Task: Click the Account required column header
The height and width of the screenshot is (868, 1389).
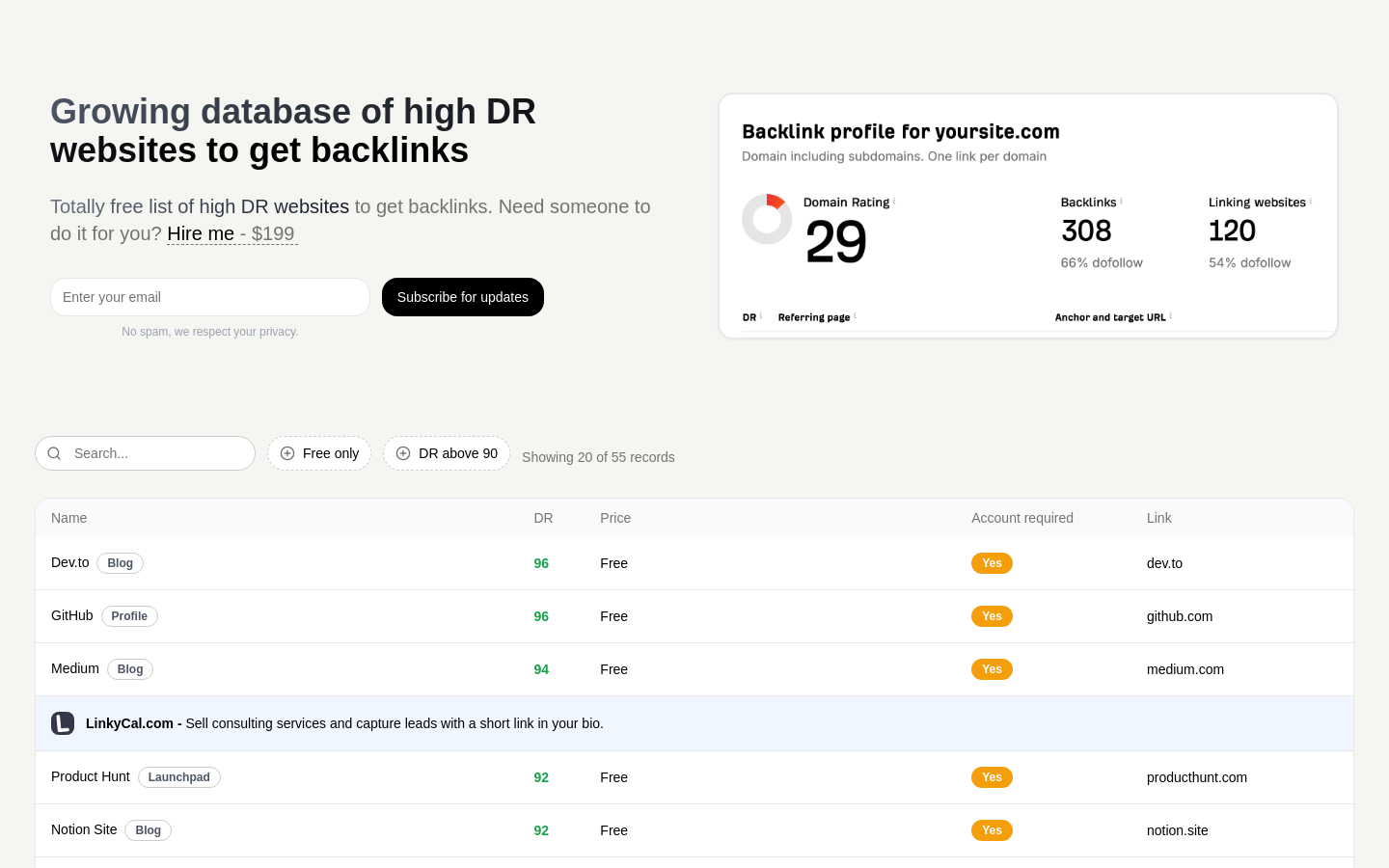Action: click(x=1022, y=518)
